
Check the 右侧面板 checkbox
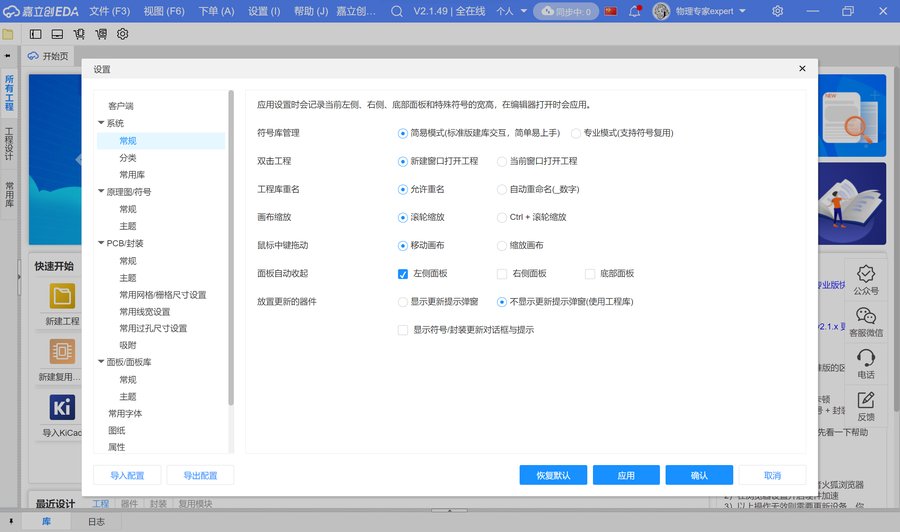point(502,274)
